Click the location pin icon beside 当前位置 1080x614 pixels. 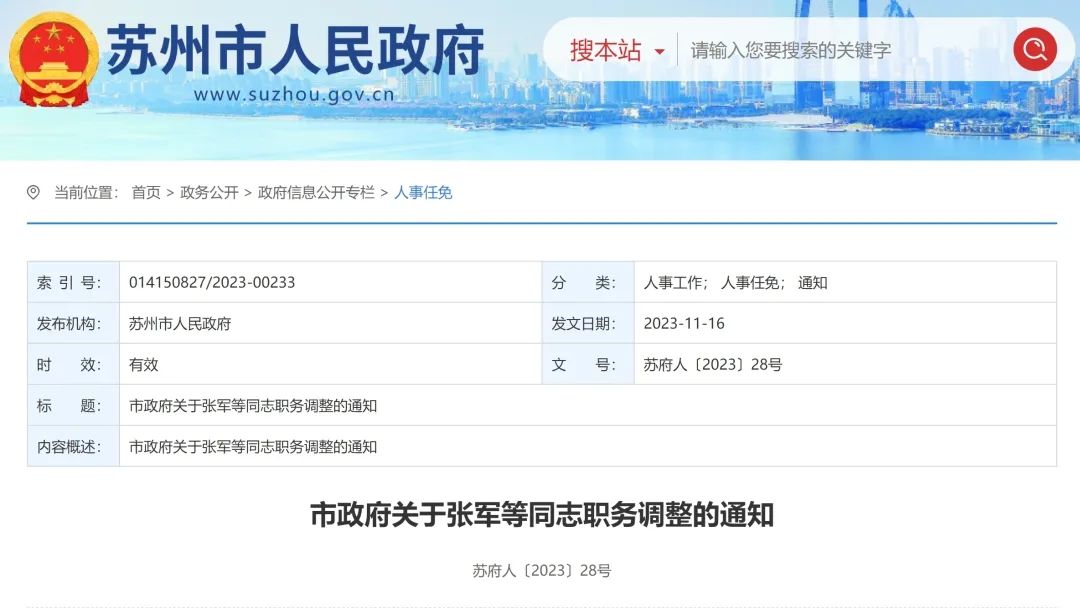34,192
